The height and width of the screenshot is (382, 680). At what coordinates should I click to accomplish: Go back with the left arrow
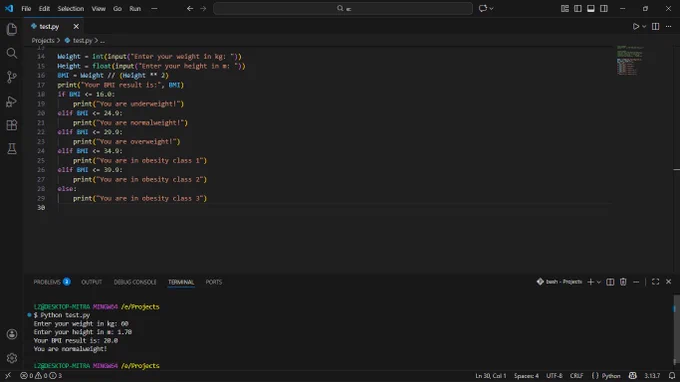tap(190, 8)
